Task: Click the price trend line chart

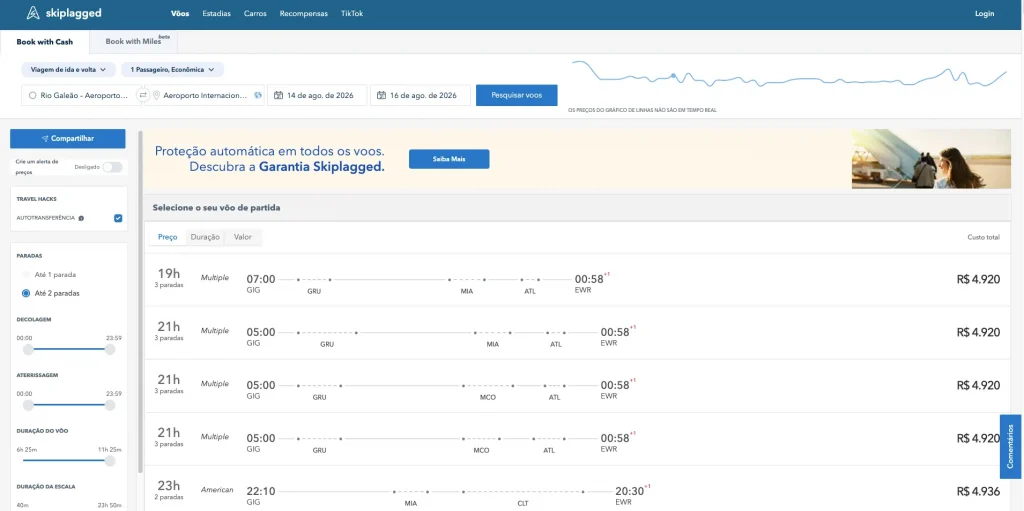Action: click(790, 75)
